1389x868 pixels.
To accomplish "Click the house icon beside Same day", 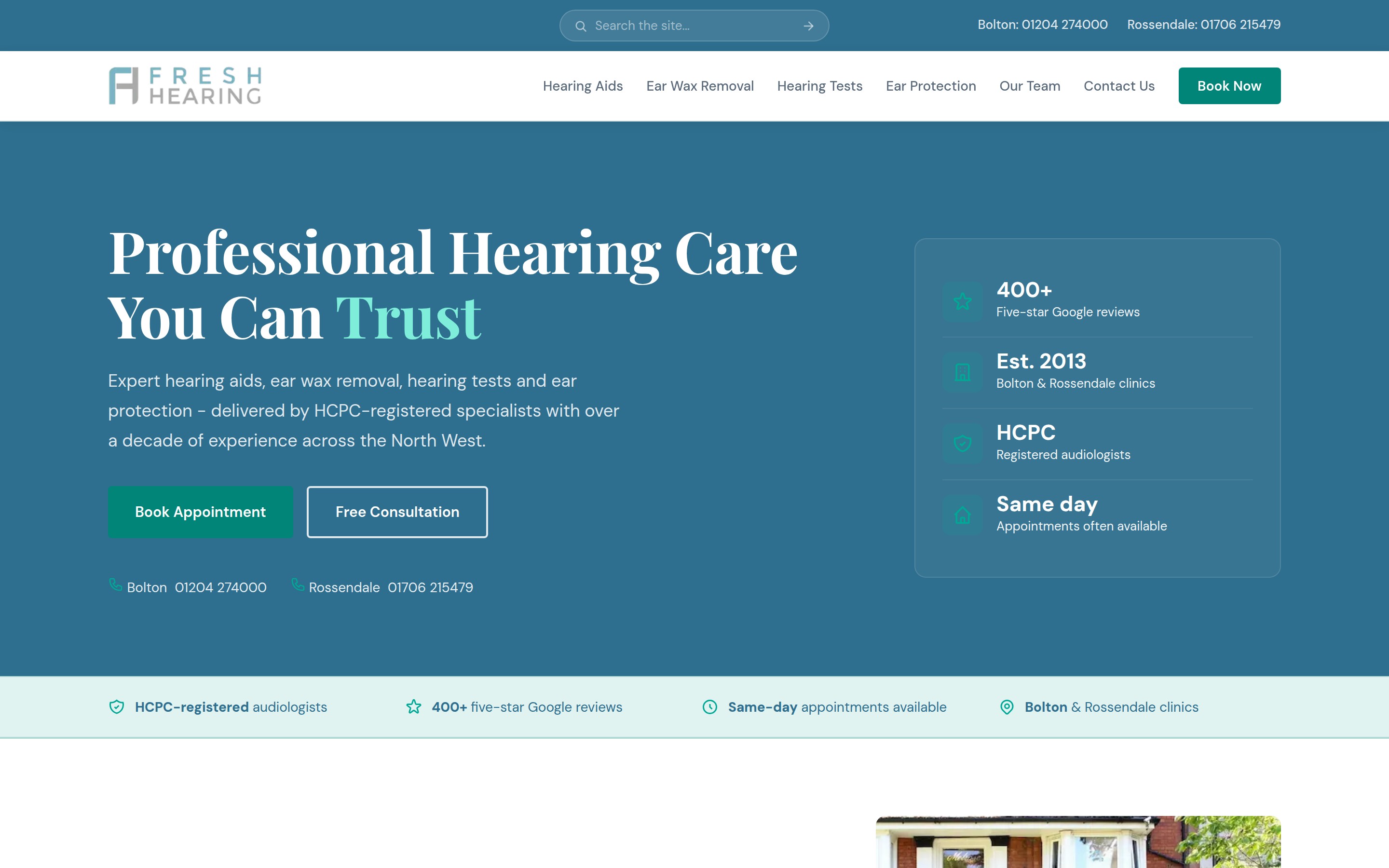I will coord(963,515).
